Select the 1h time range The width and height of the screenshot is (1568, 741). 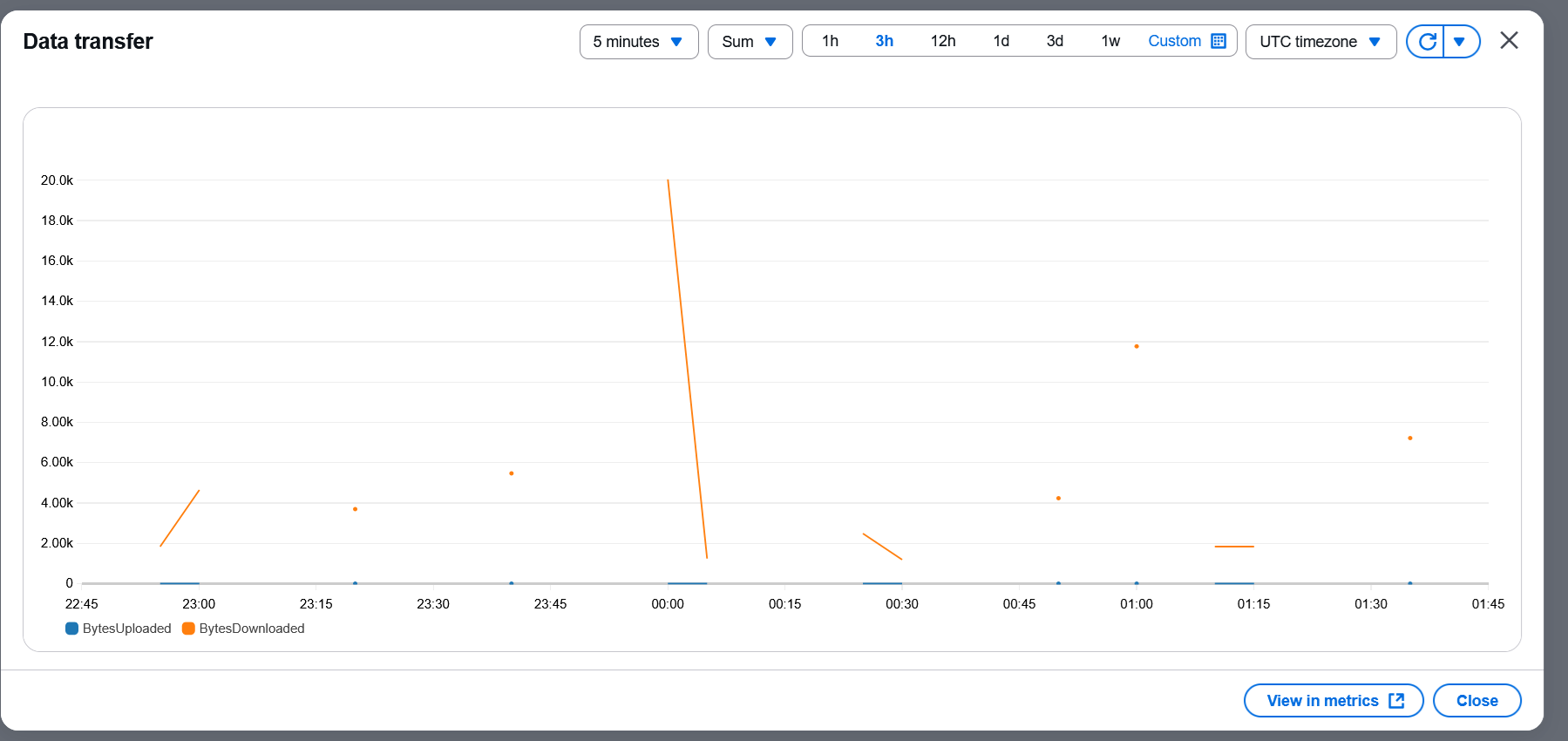[830, 41]
